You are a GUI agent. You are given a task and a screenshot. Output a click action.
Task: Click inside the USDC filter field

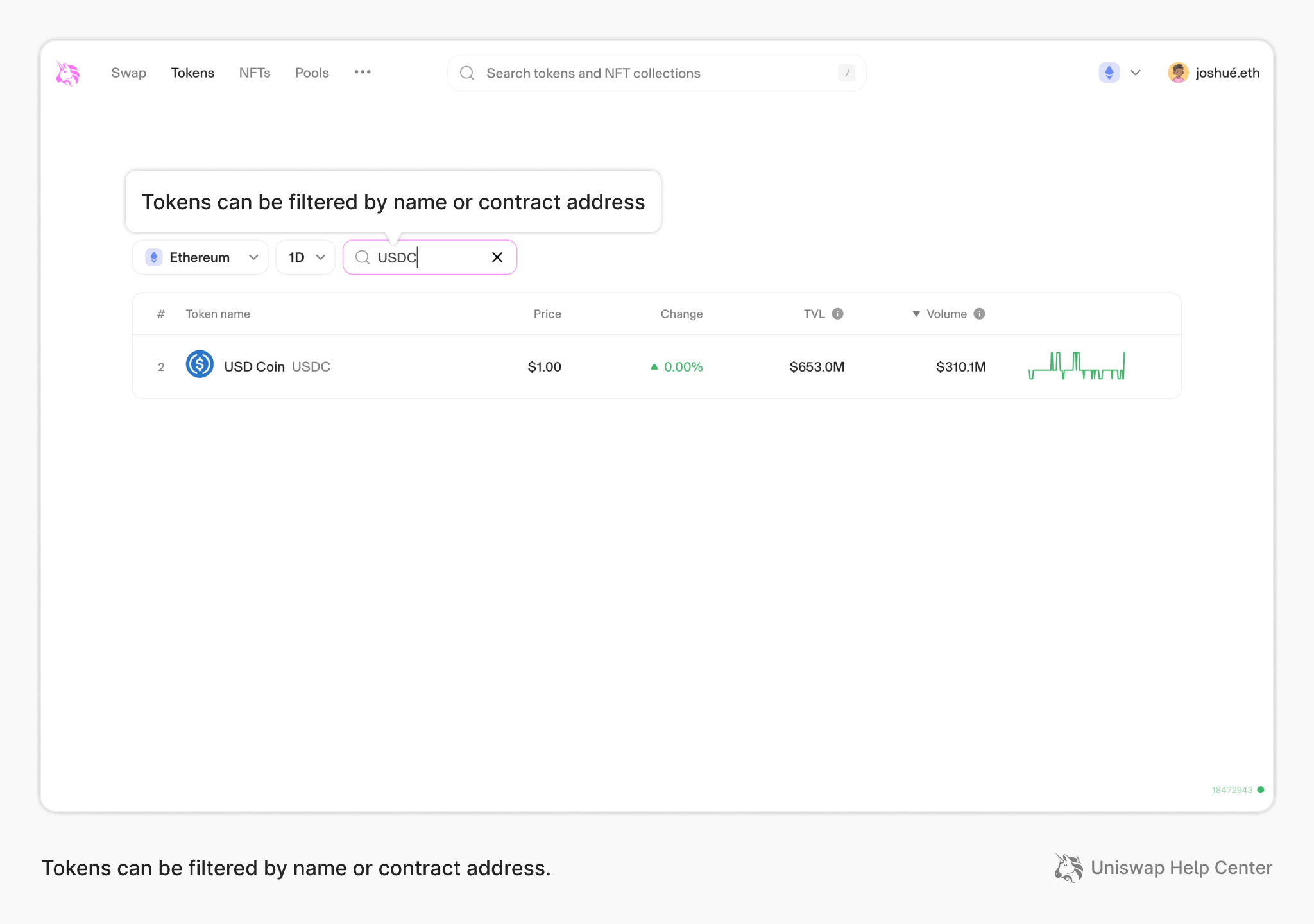point(430,257)
